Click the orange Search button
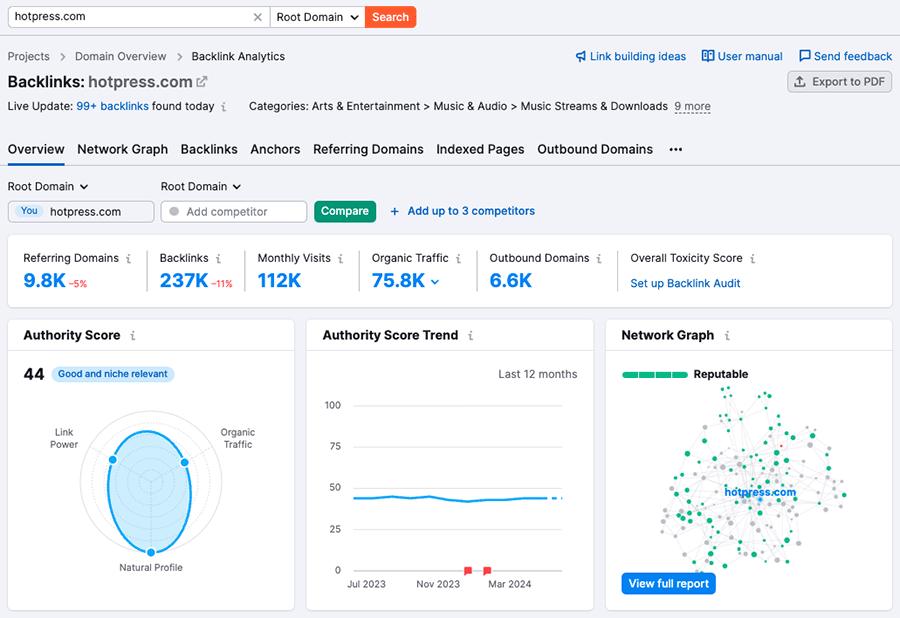This screenshot has width=900, height=618. click(x=390, y=17)
